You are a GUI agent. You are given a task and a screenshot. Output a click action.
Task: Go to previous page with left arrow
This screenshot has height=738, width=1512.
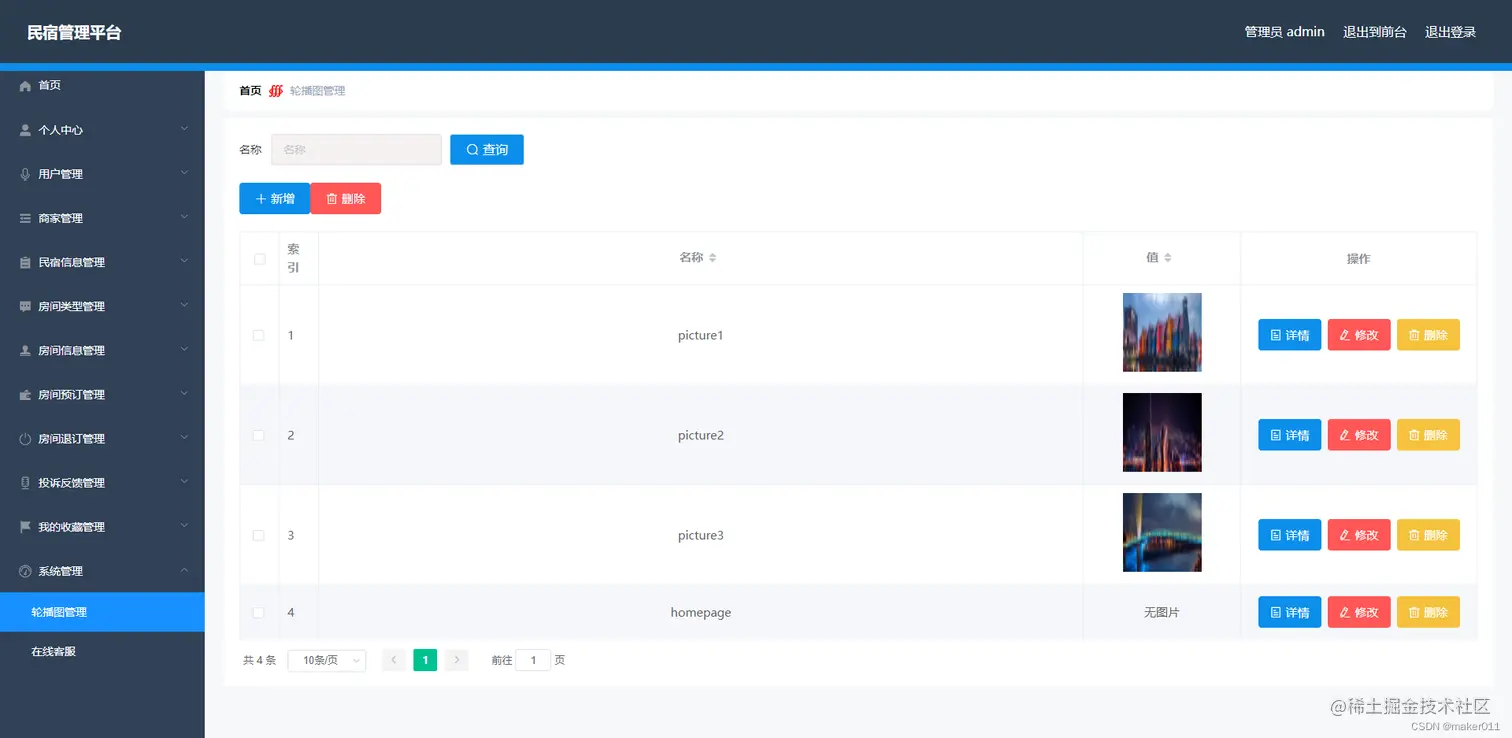[394, 660]
